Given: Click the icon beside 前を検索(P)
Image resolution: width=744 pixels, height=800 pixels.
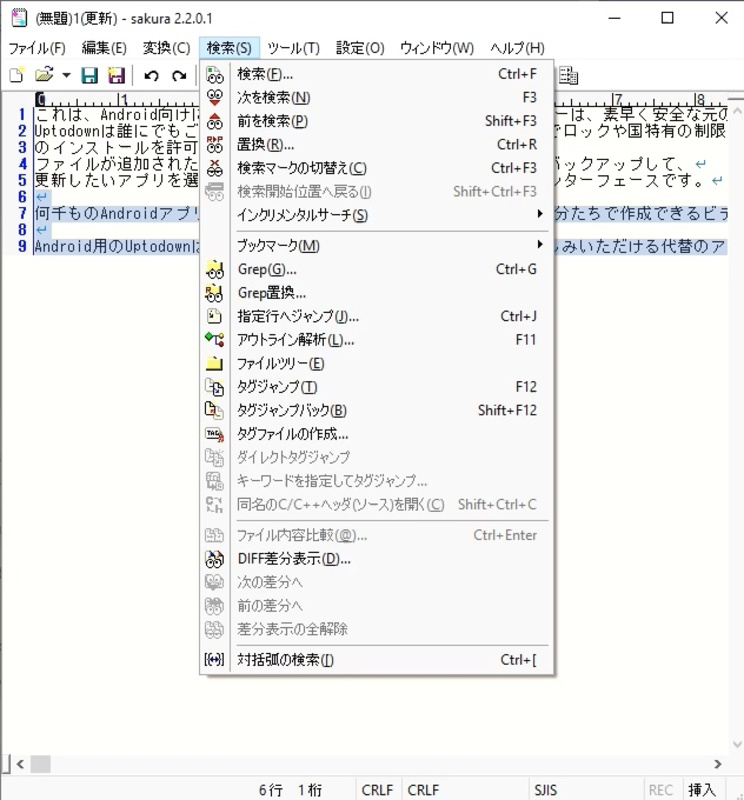Looking at the screenshot, I should click(x=215, y=121).
